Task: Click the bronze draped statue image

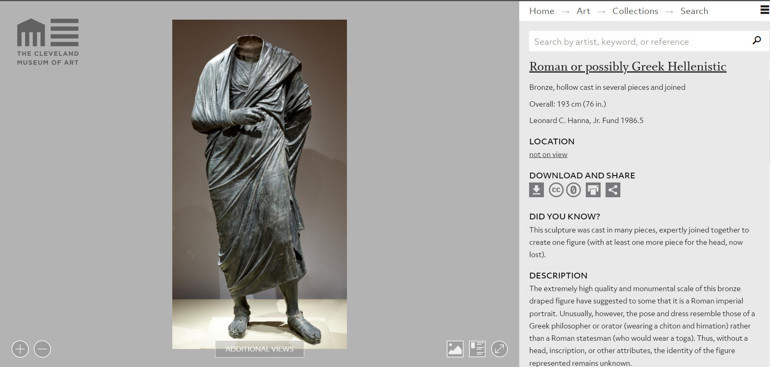Action: click(259, 184)
